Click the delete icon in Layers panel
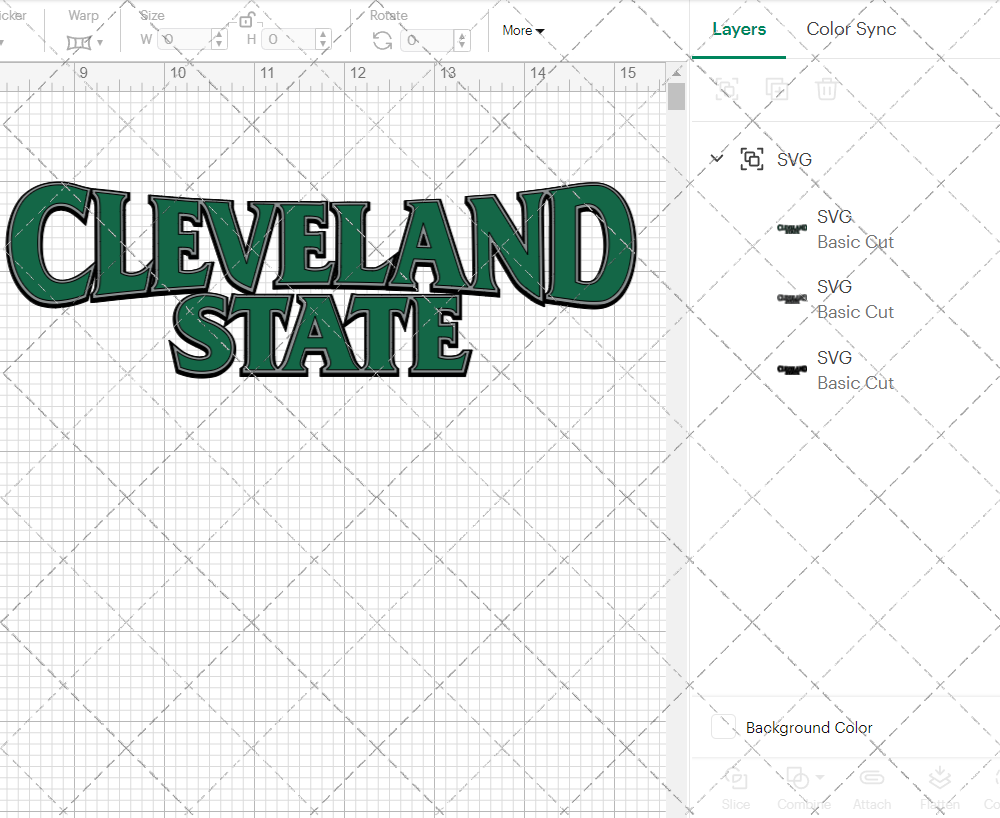The width and height of the screenshot is (1000, 818). click(x=826, y=89)
